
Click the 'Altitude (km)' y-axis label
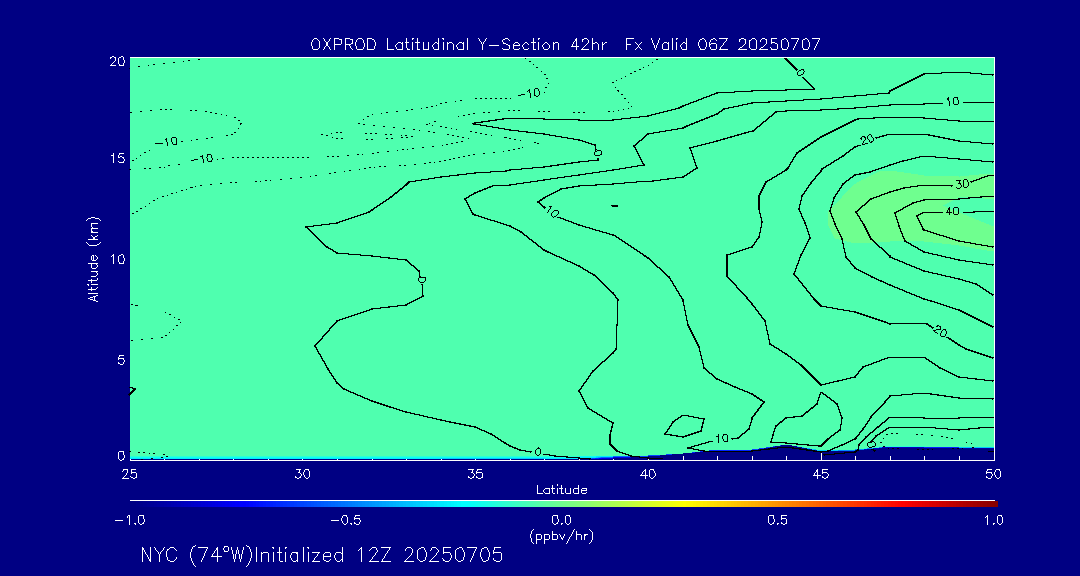tap(94, 258)
